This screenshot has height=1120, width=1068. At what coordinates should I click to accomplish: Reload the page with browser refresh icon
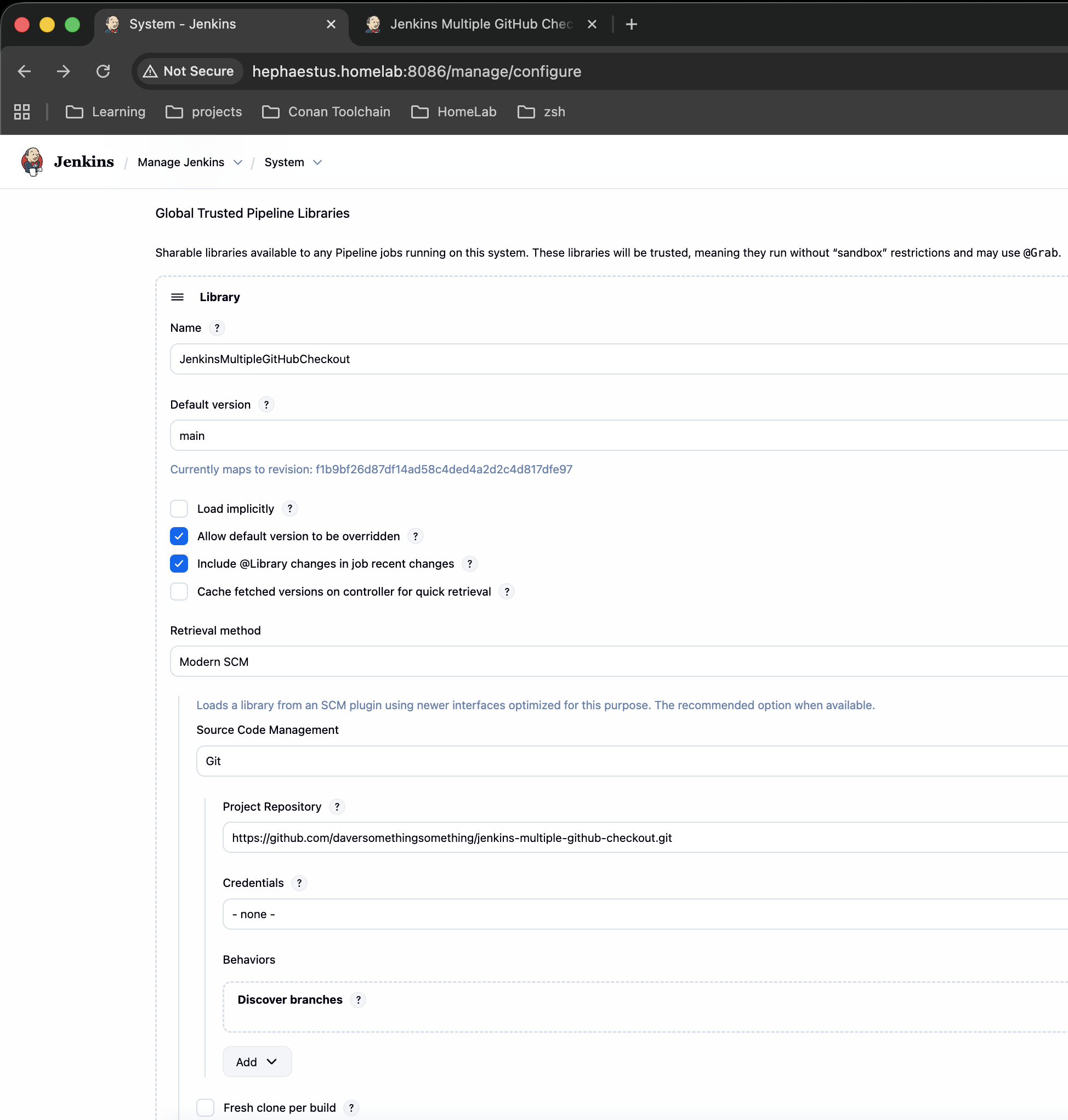coord(103,71)
